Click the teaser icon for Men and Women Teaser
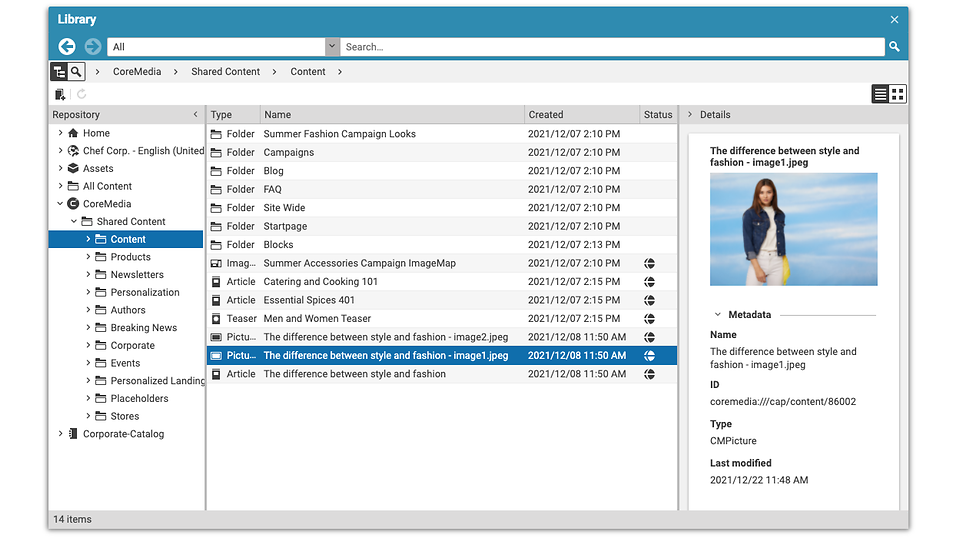960x540 pixels. coord(216,318)
